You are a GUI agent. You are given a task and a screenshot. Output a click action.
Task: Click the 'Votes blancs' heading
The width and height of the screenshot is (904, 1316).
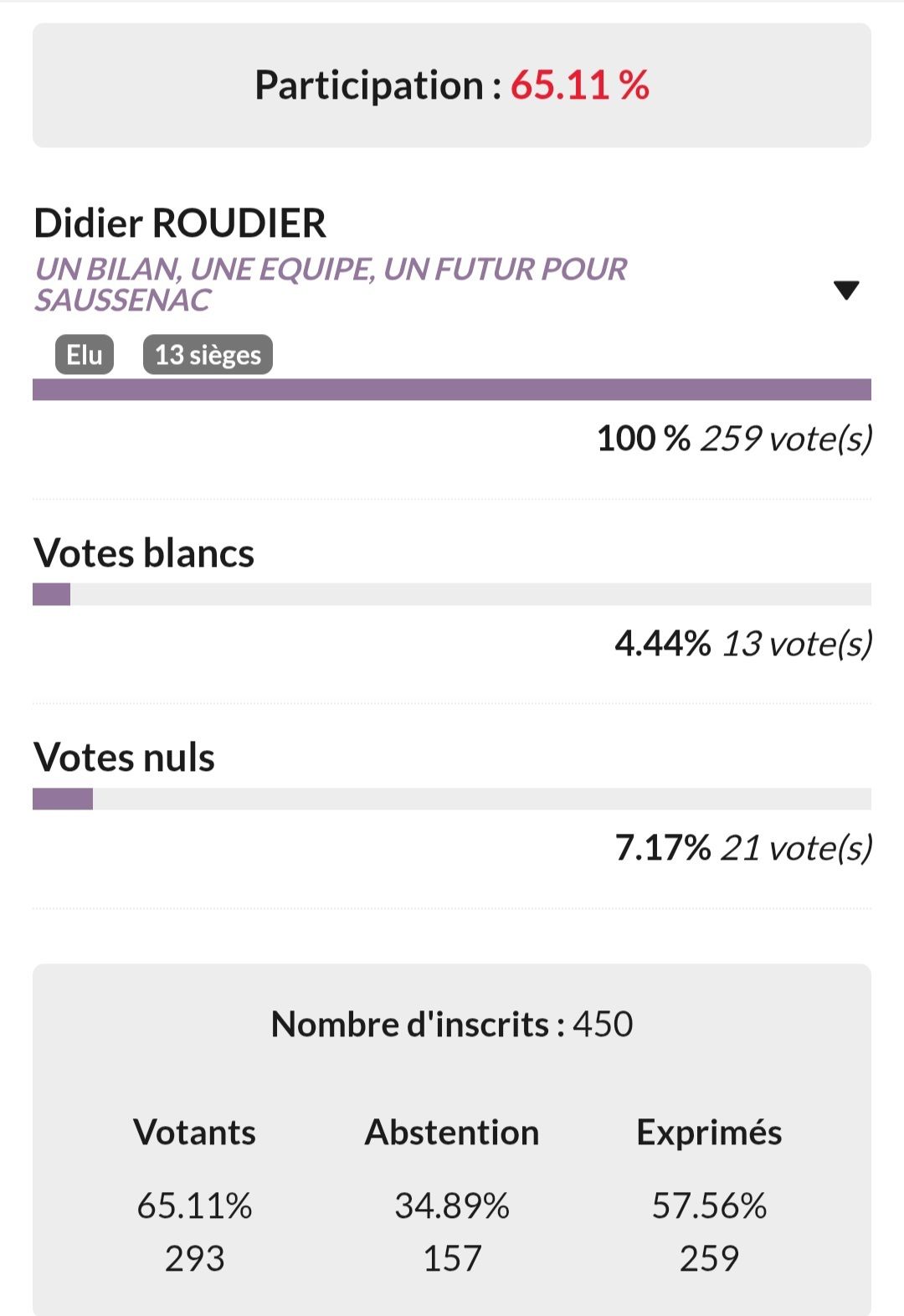(144, 553)
